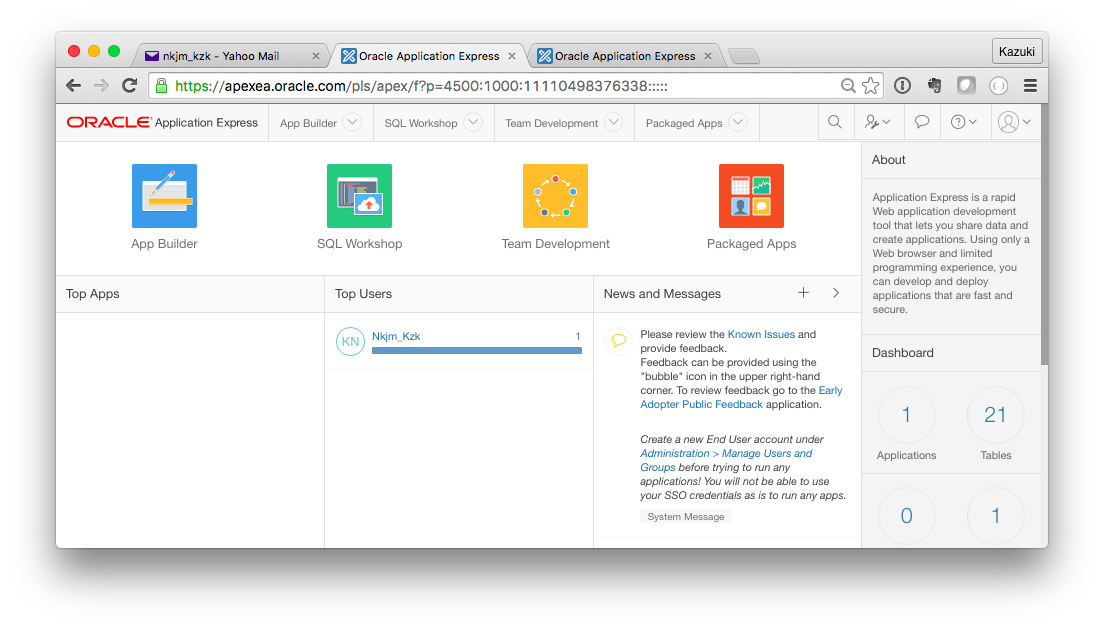Open the administration wrench menu icon

click(877, 123)
